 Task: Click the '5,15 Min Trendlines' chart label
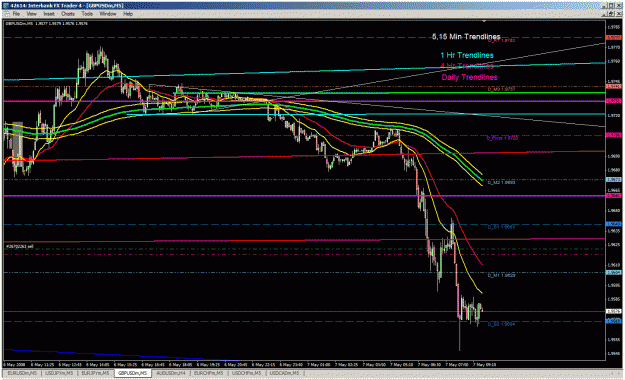(466, 37)
